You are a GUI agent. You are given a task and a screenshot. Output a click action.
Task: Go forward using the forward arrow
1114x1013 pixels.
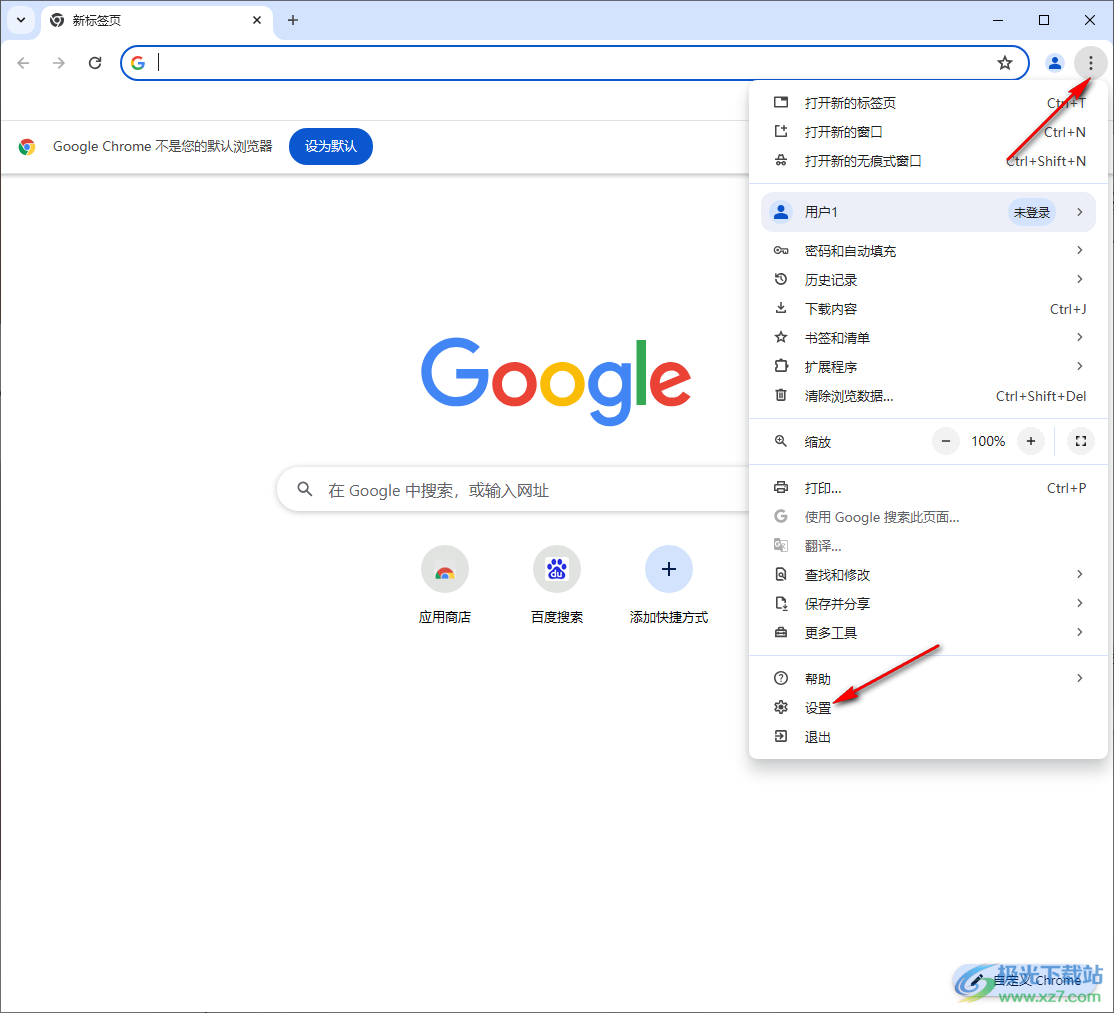59,63
